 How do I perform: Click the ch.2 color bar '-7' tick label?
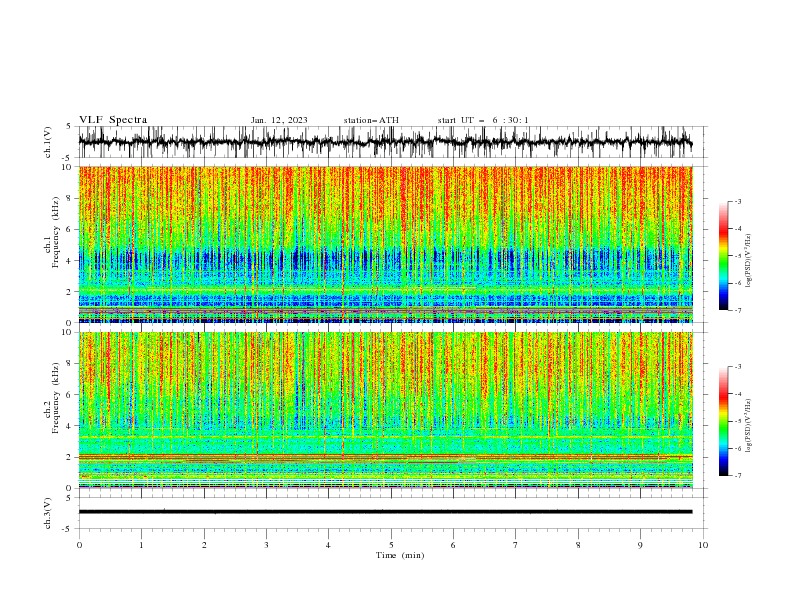pyautogui.click(x=737, y=475)
